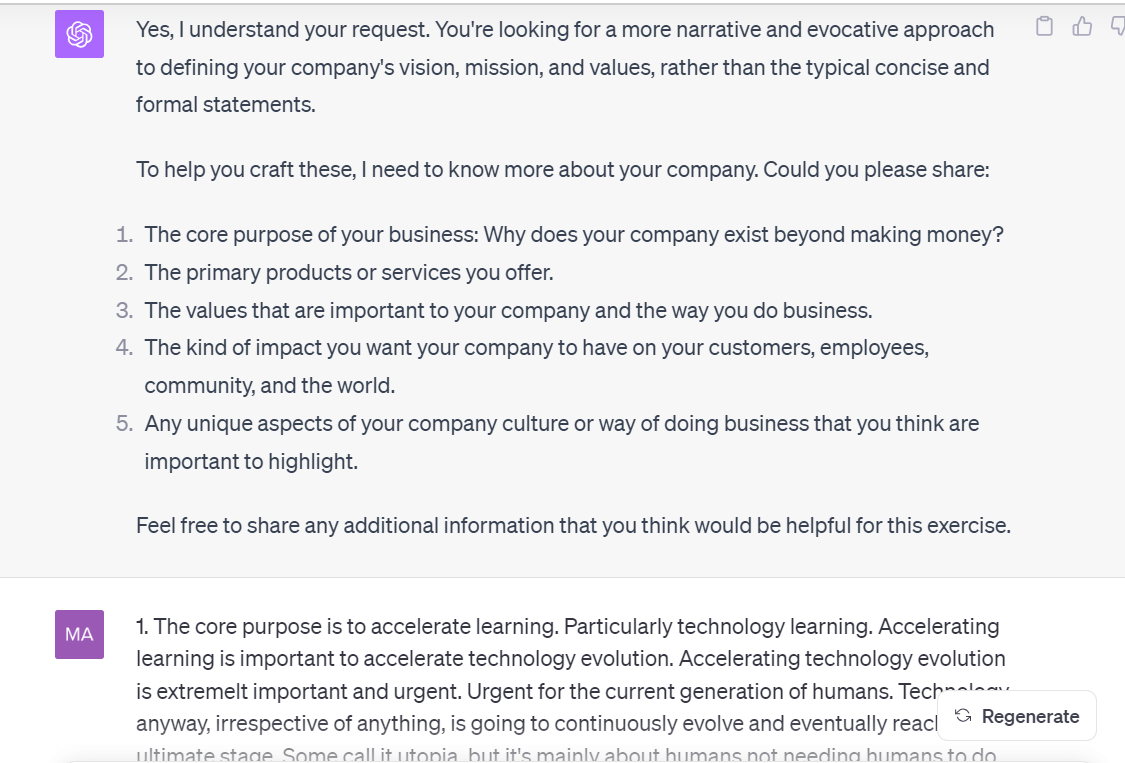The height and width of the screenshot is (763, 1125).
Task: Click the purple MA user avatar
Action: [79, 634]
